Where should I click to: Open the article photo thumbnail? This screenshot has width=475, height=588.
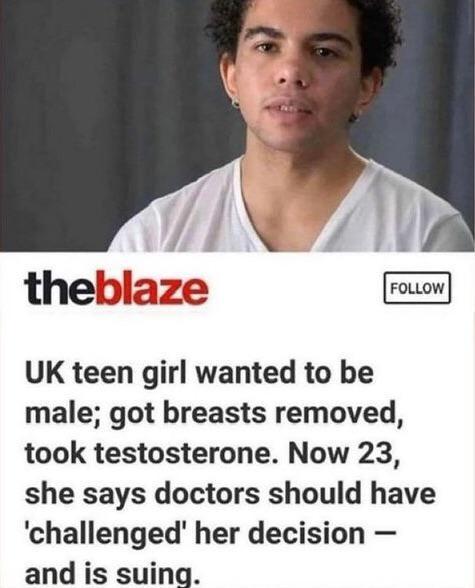click(237, 126)
